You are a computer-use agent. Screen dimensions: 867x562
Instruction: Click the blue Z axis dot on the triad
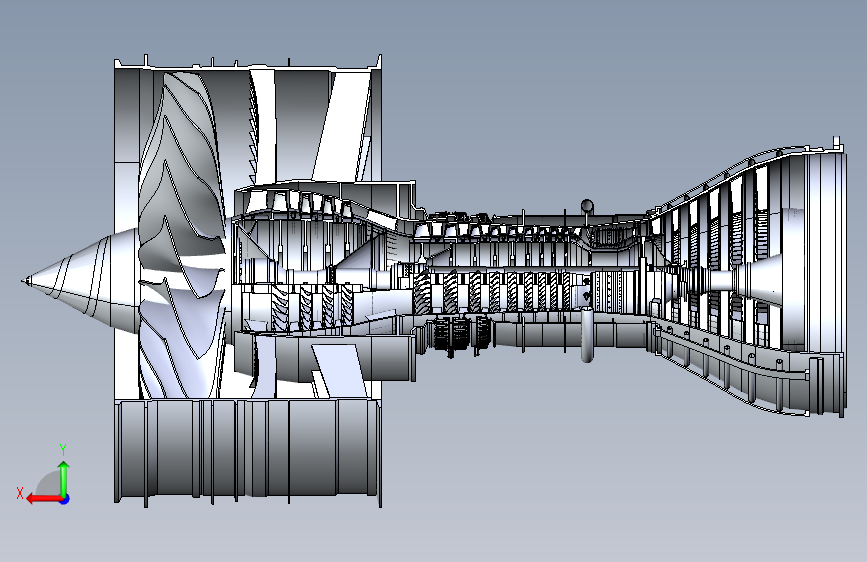tap(65, 499)
